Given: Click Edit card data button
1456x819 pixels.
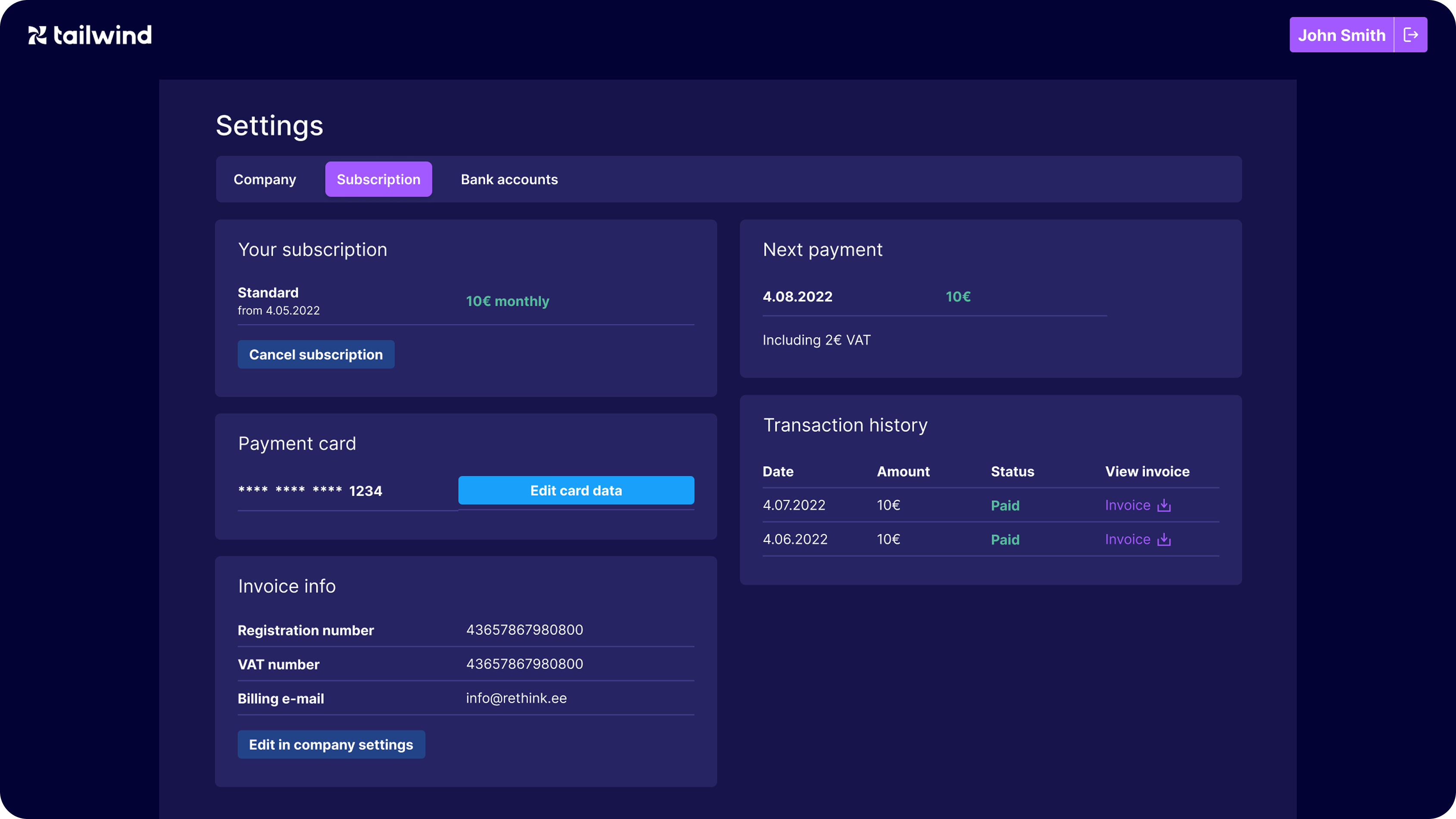Looking at the screenshot, I should pos(576,490).
